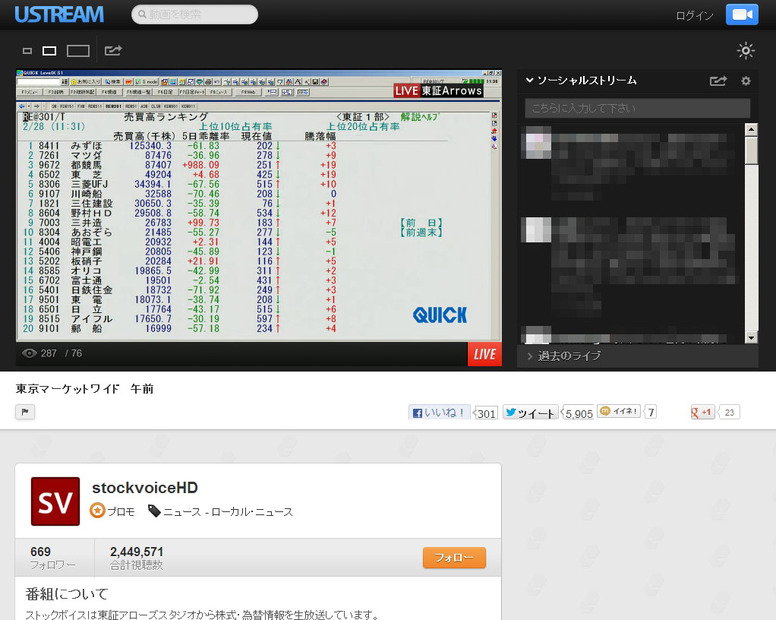This screenshot has height=620, width=776.
Task: Click the social stream scrollbar up arrow
Action: click(751, 130)
